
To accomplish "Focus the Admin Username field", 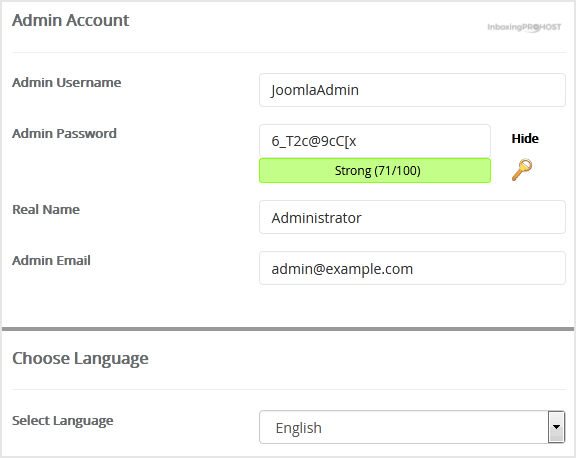I will 412,90.
